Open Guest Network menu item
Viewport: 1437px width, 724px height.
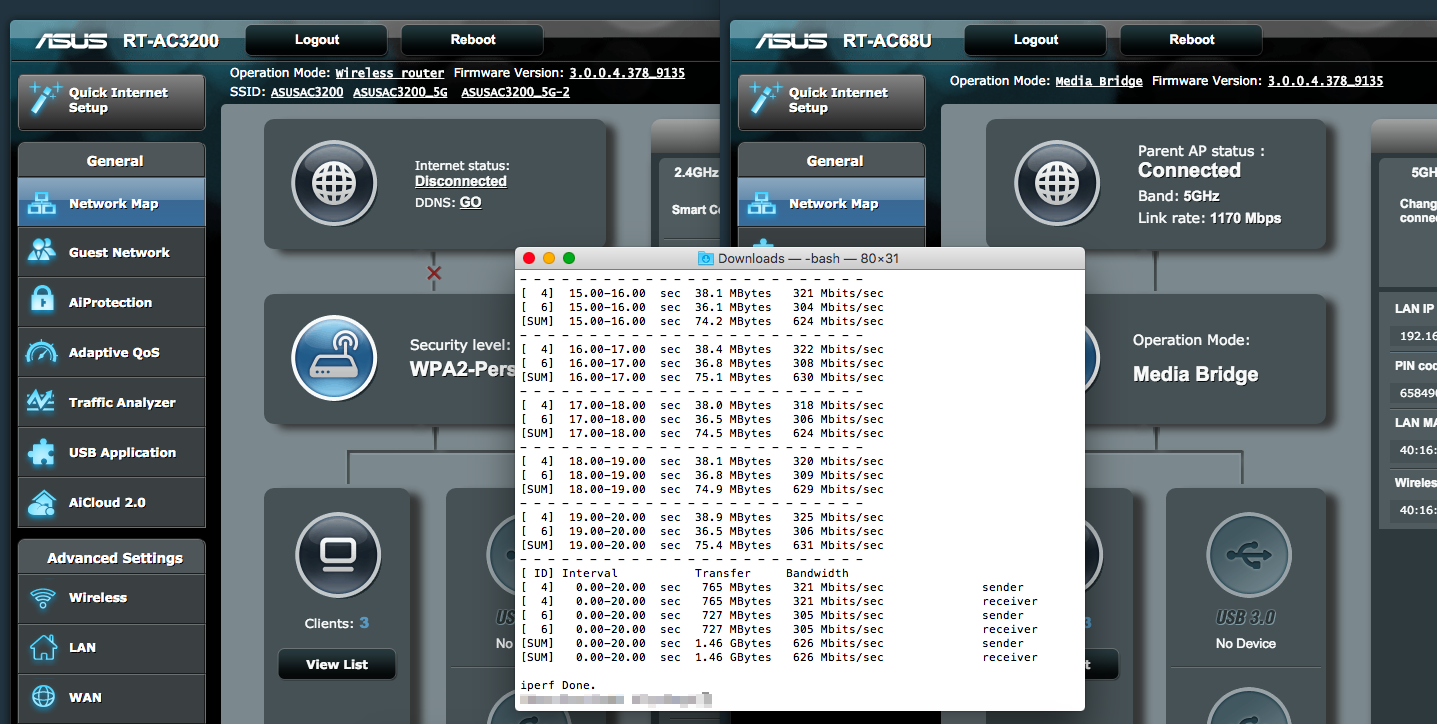(x=112, y=253)
